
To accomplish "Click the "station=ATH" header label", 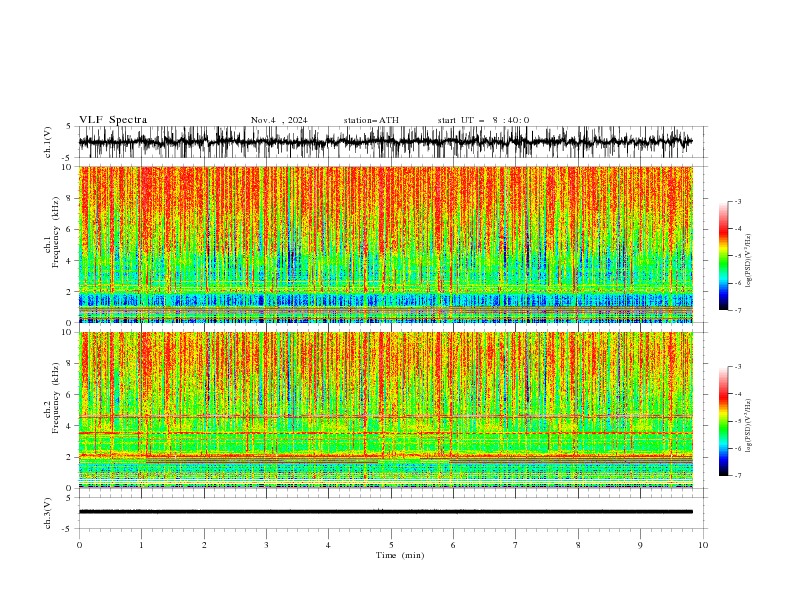I will pyautogui.click(x=371, y=120).
